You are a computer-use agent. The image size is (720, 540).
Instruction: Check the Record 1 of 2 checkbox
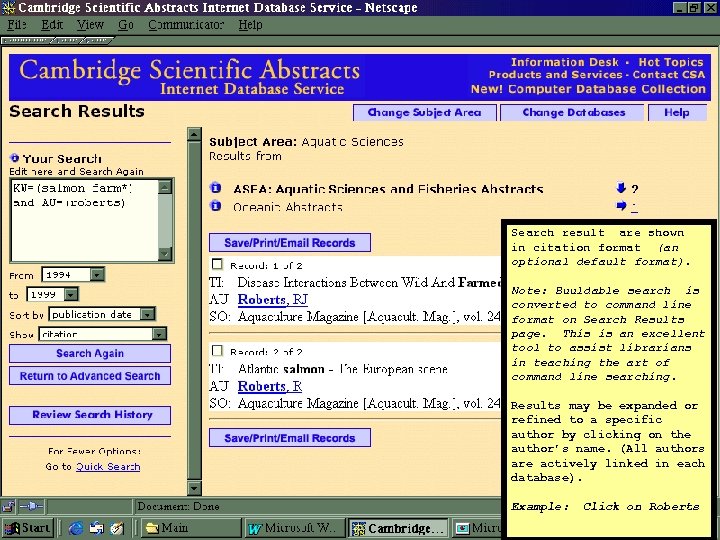click(217, 264)
